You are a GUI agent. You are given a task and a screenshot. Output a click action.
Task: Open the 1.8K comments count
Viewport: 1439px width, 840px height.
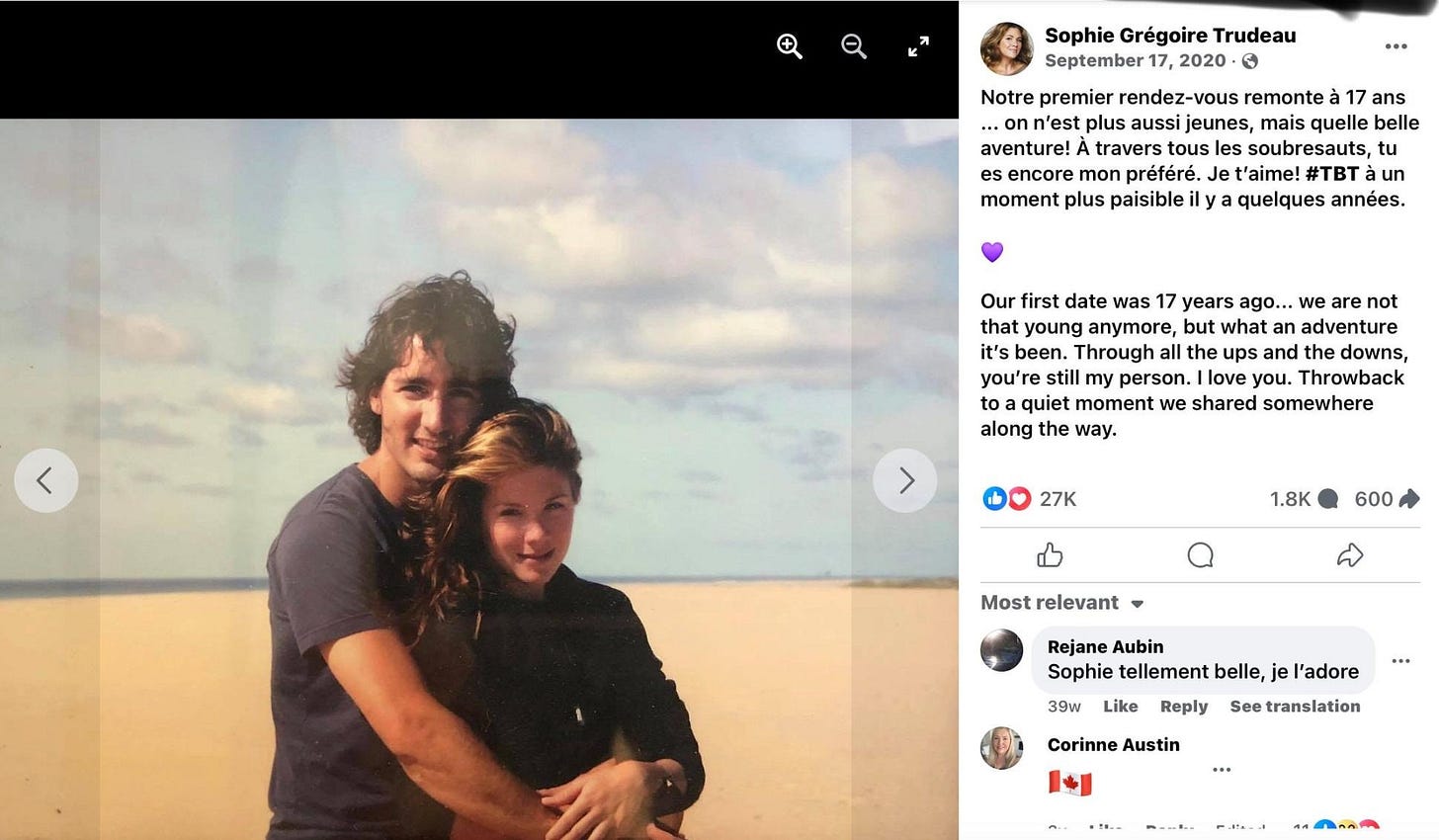[1304, 499]
